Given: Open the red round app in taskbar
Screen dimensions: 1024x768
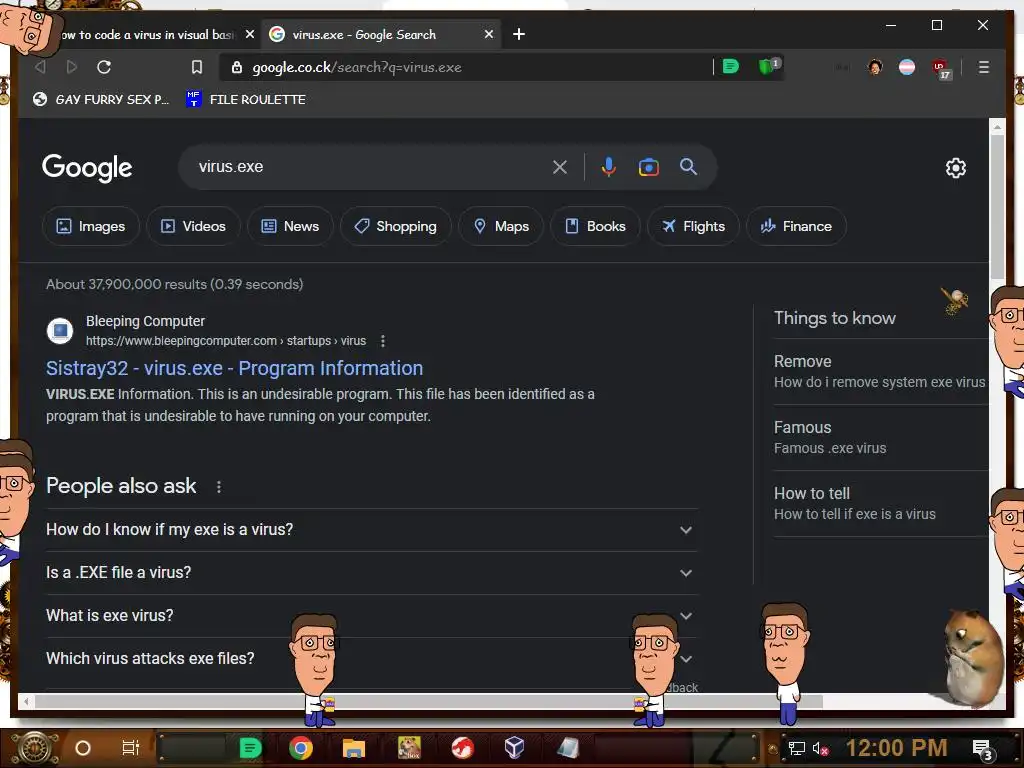Looking at the screenshot, I should click(462, 748).
